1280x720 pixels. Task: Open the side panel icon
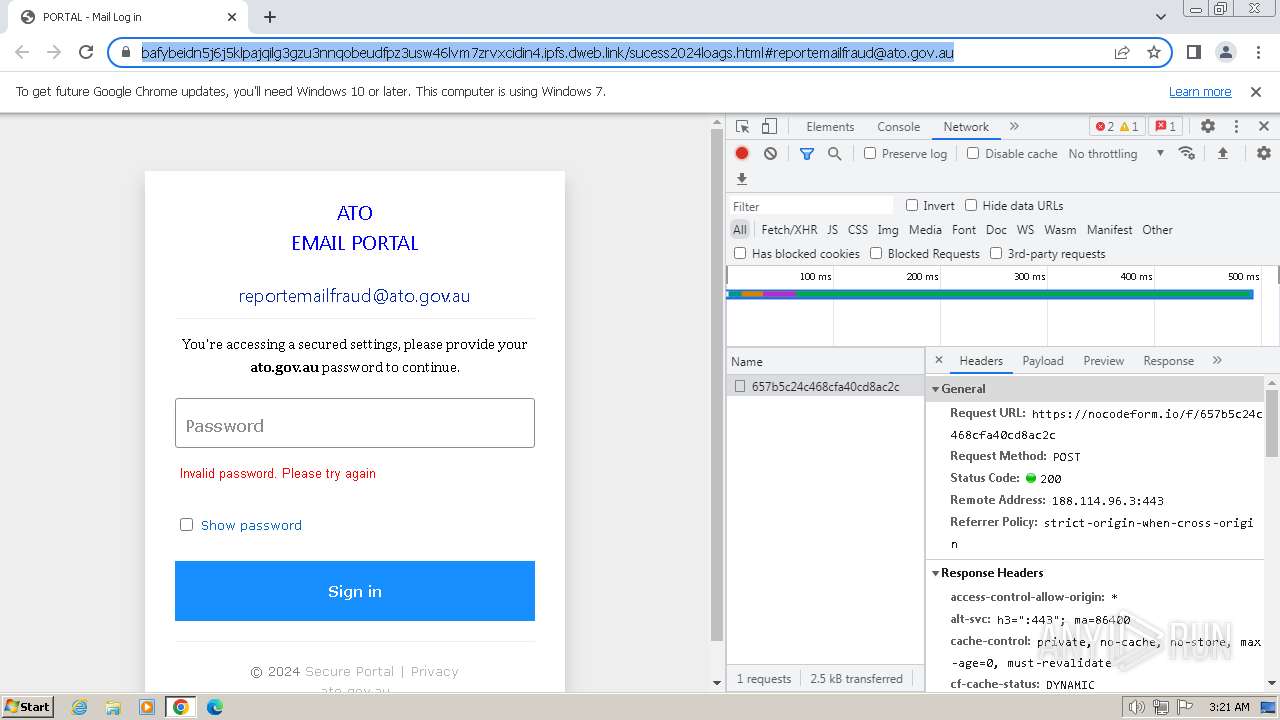[x=1194, y=53]
